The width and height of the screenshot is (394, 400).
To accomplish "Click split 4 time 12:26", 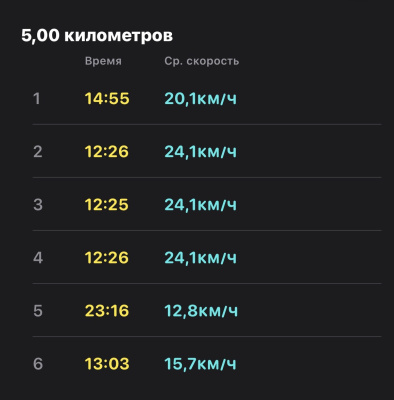I will coord(107,257).
